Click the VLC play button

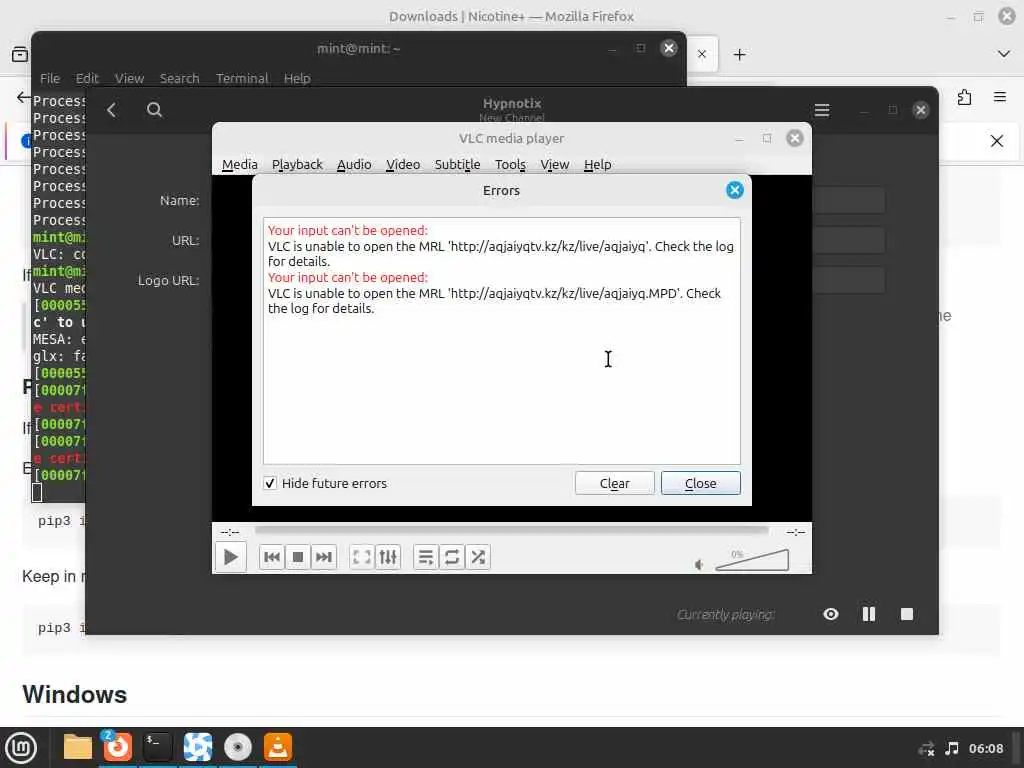[231, 557]
